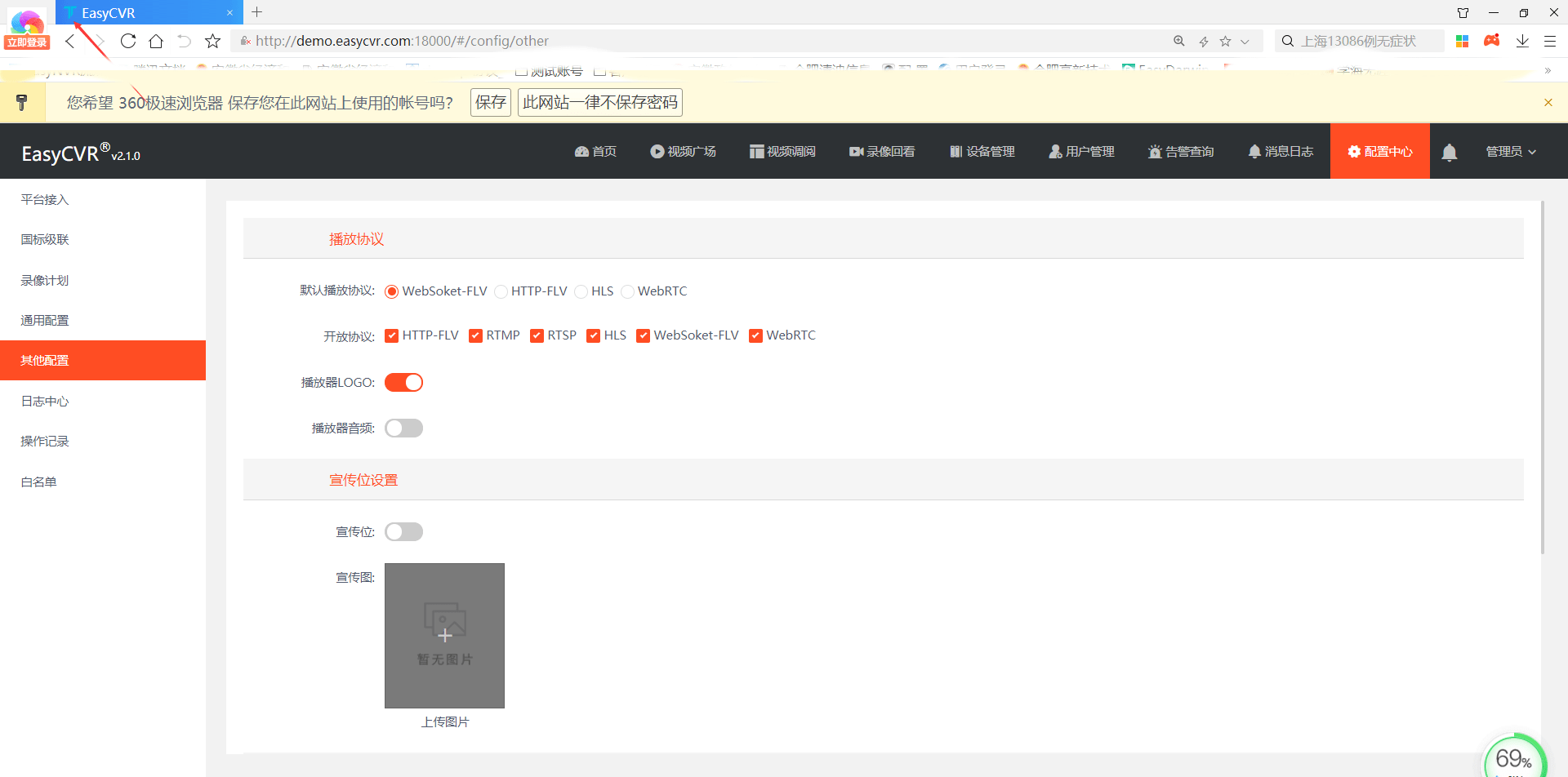Screen dimensions: 1568x777
Task: Select 国标级联 in the sidebar
Action: coord(103,239)
